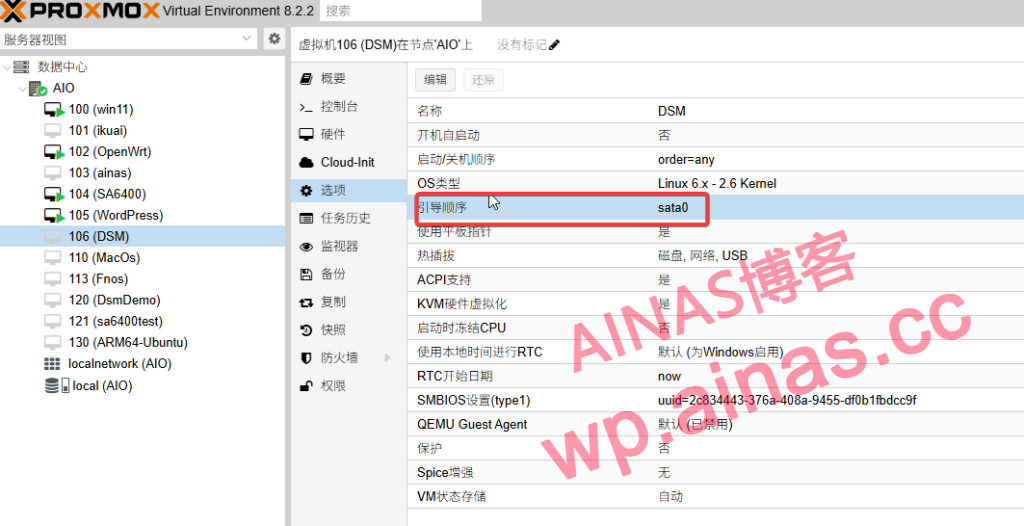Select the 名称 DSM row

(x=715, y=111)
